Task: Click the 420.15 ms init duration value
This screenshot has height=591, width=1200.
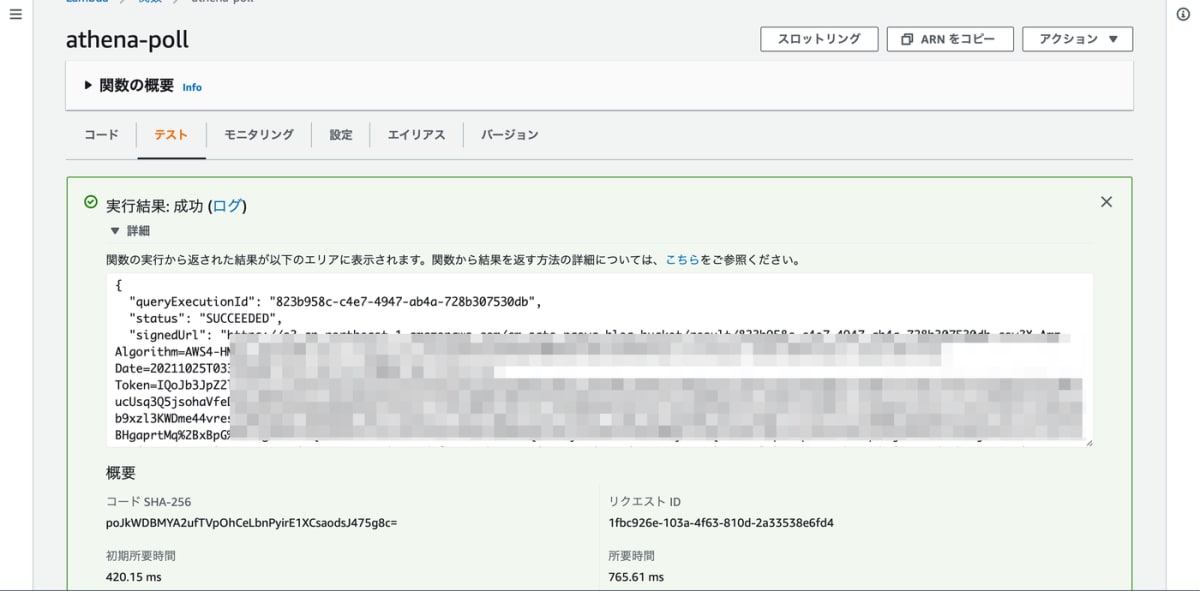Action: (133, 577)
